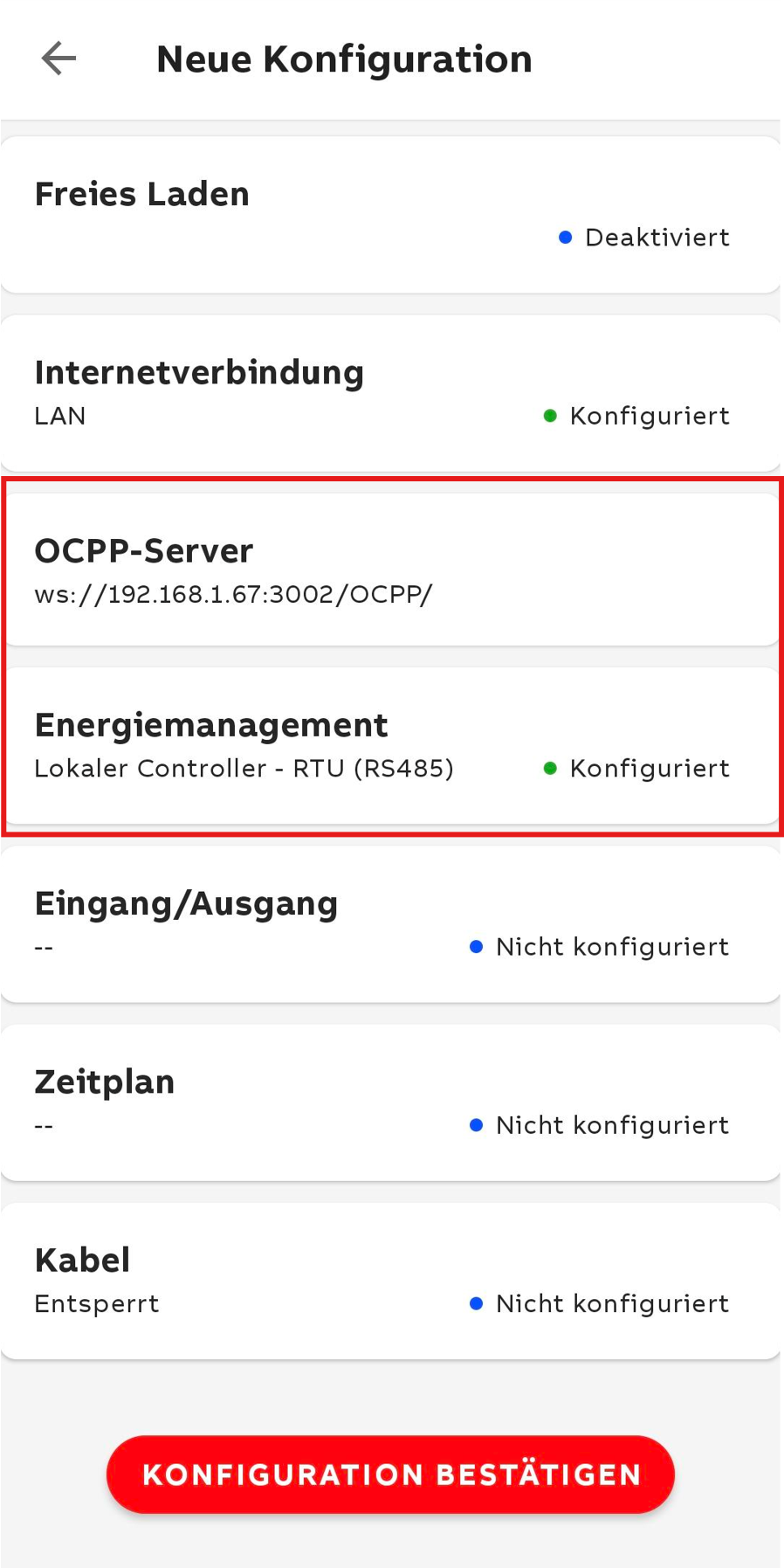Tap the ws://192.168.1.67:3002/OCPP/ address
The height and width of the screenshot is (1568, 784).
click(x=233, y=595)
